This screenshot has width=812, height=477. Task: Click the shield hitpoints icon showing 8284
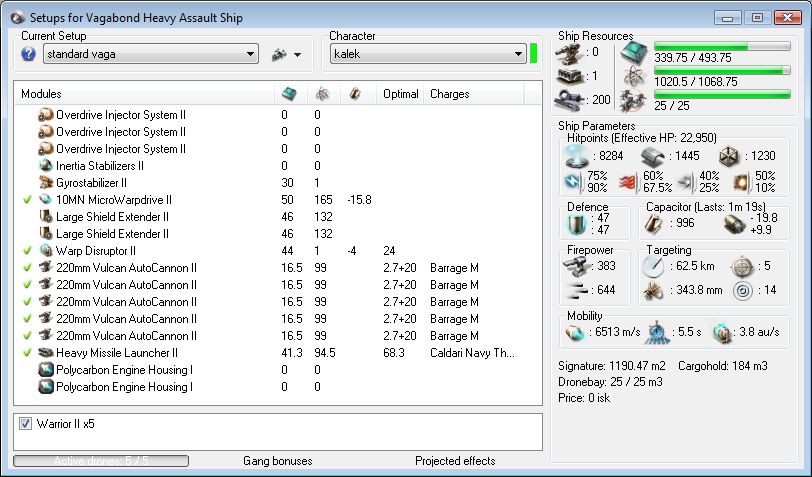577,156
